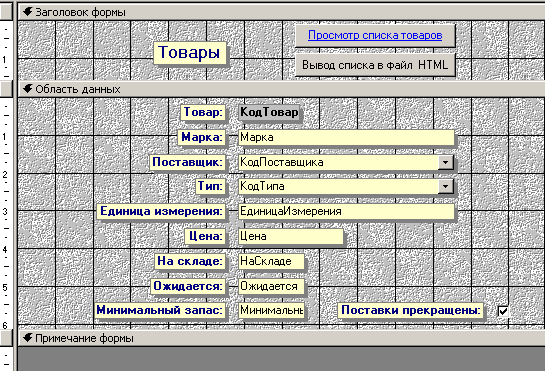
Task: Open the КодТипа combo box arrow
Action: (446, 186)
